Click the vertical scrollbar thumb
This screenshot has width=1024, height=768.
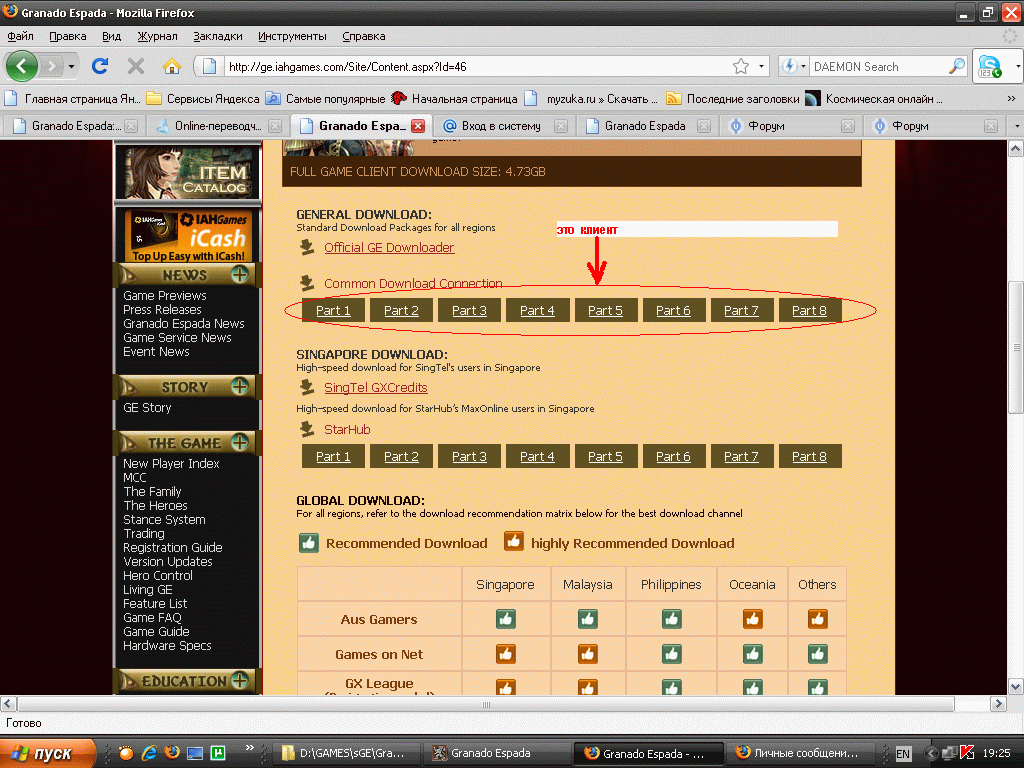[x=1016, y=347]
